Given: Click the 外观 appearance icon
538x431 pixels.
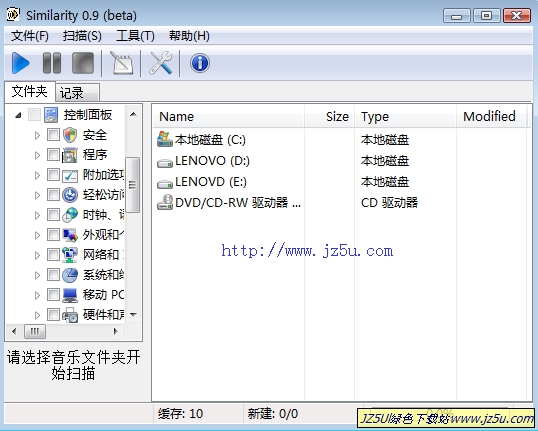Looking at the screenshot, I should [70, 235].
